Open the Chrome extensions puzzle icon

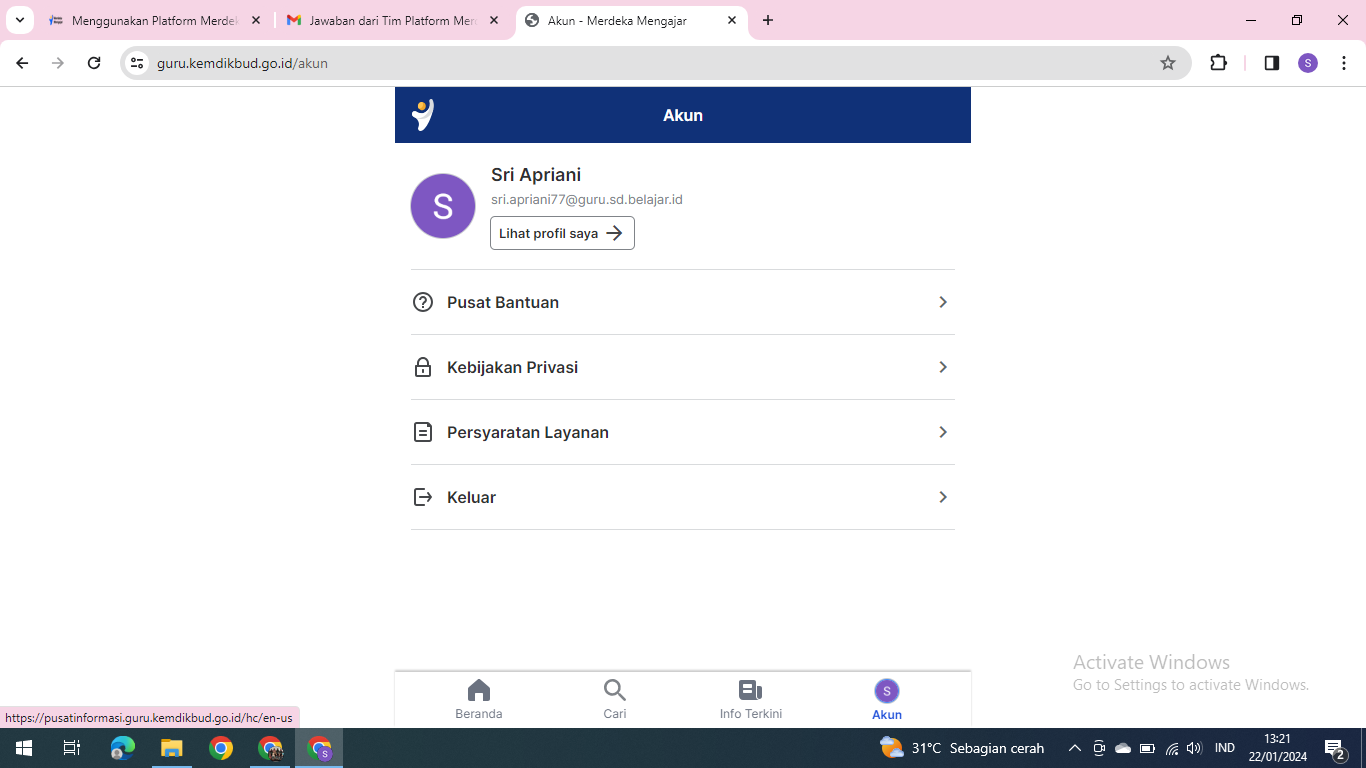[x=1218, y=63]
